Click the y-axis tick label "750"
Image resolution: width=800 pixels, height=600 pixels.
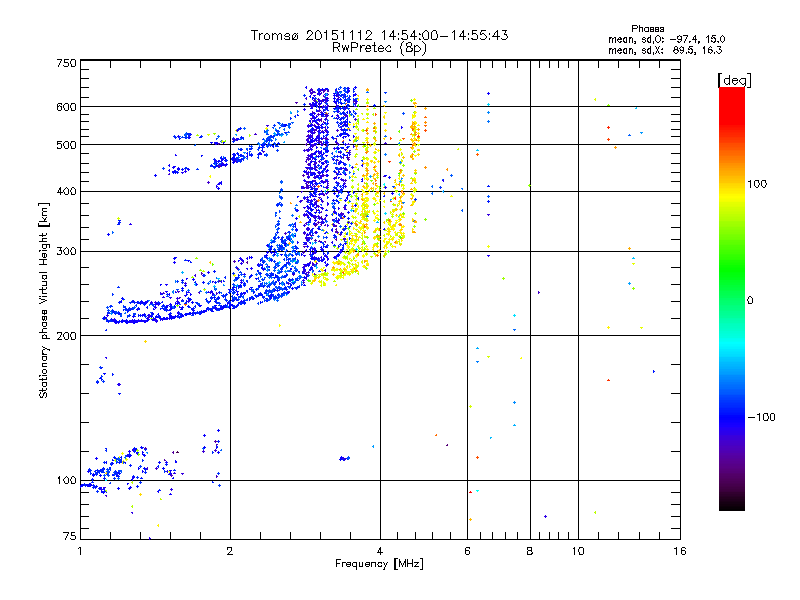coord(66,63)
